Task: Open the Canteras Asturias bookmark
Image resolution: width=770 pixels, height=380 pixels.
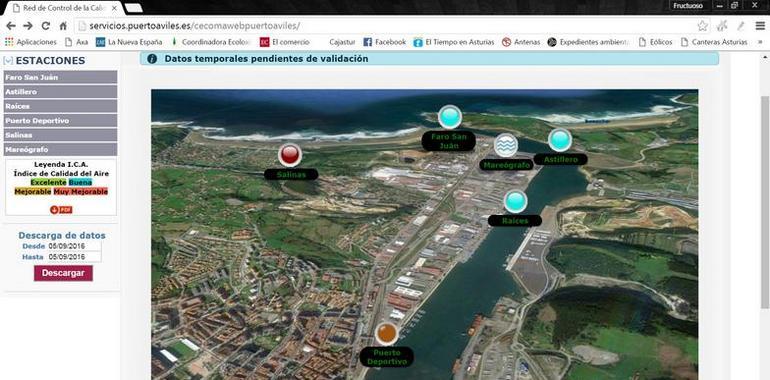Action: [714, 42]
